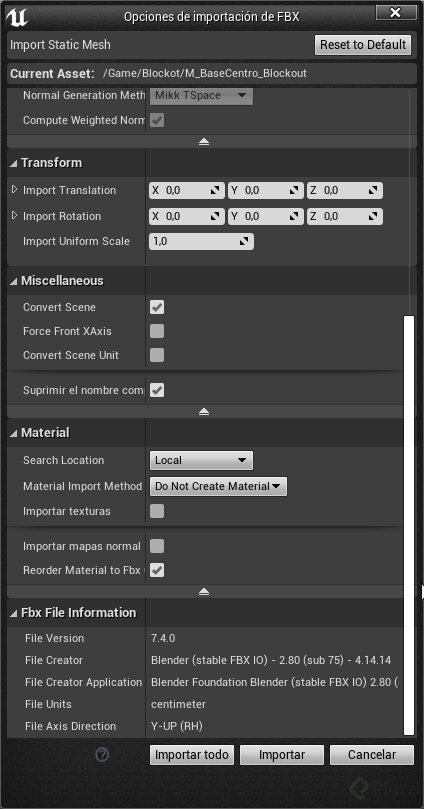Click the X translation field spinner arrow
Image resolution: width=424 pixels, height=809 pixels.
point(216,190)
